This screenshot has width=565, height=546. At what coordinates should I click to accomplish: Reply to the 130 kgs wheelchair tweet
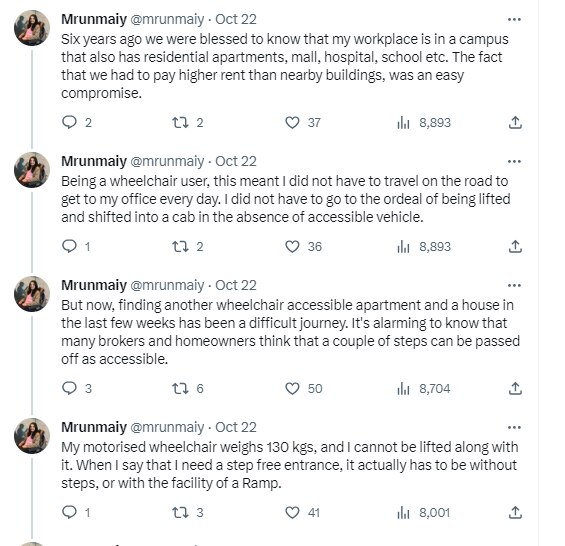coord(76,512)
